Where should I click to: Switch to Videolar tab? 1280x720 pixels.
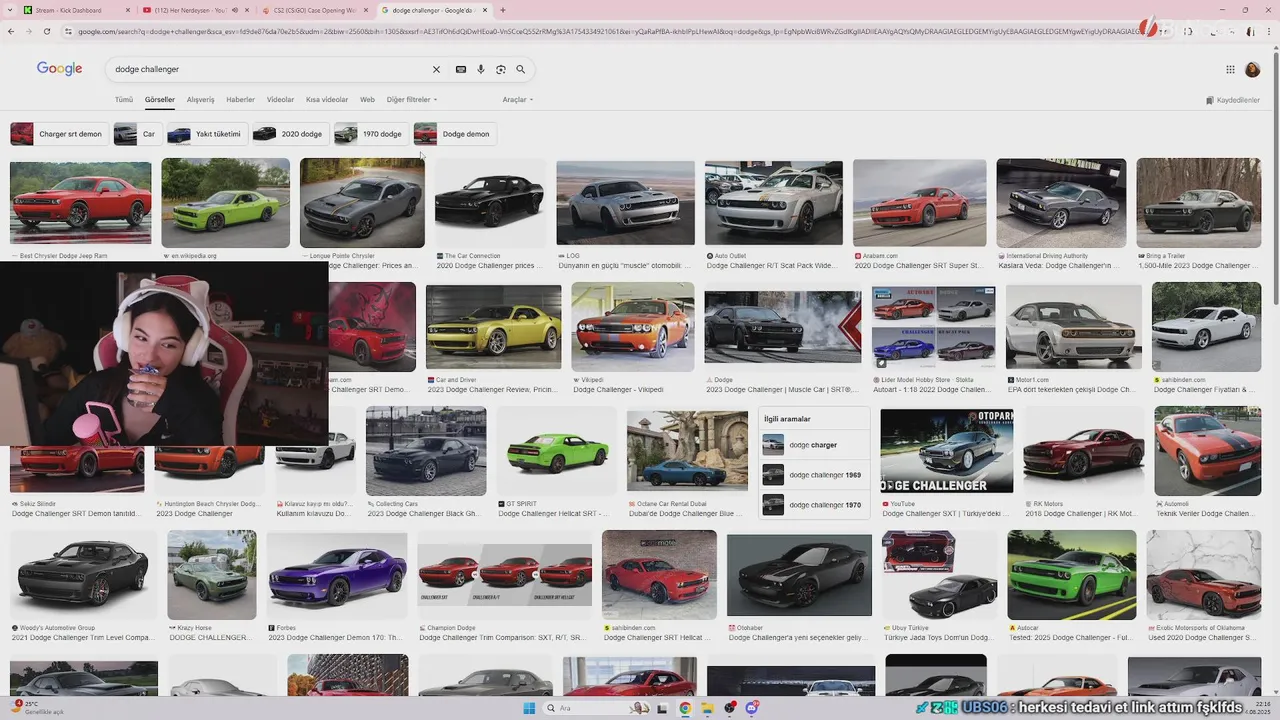pos(281,100)
